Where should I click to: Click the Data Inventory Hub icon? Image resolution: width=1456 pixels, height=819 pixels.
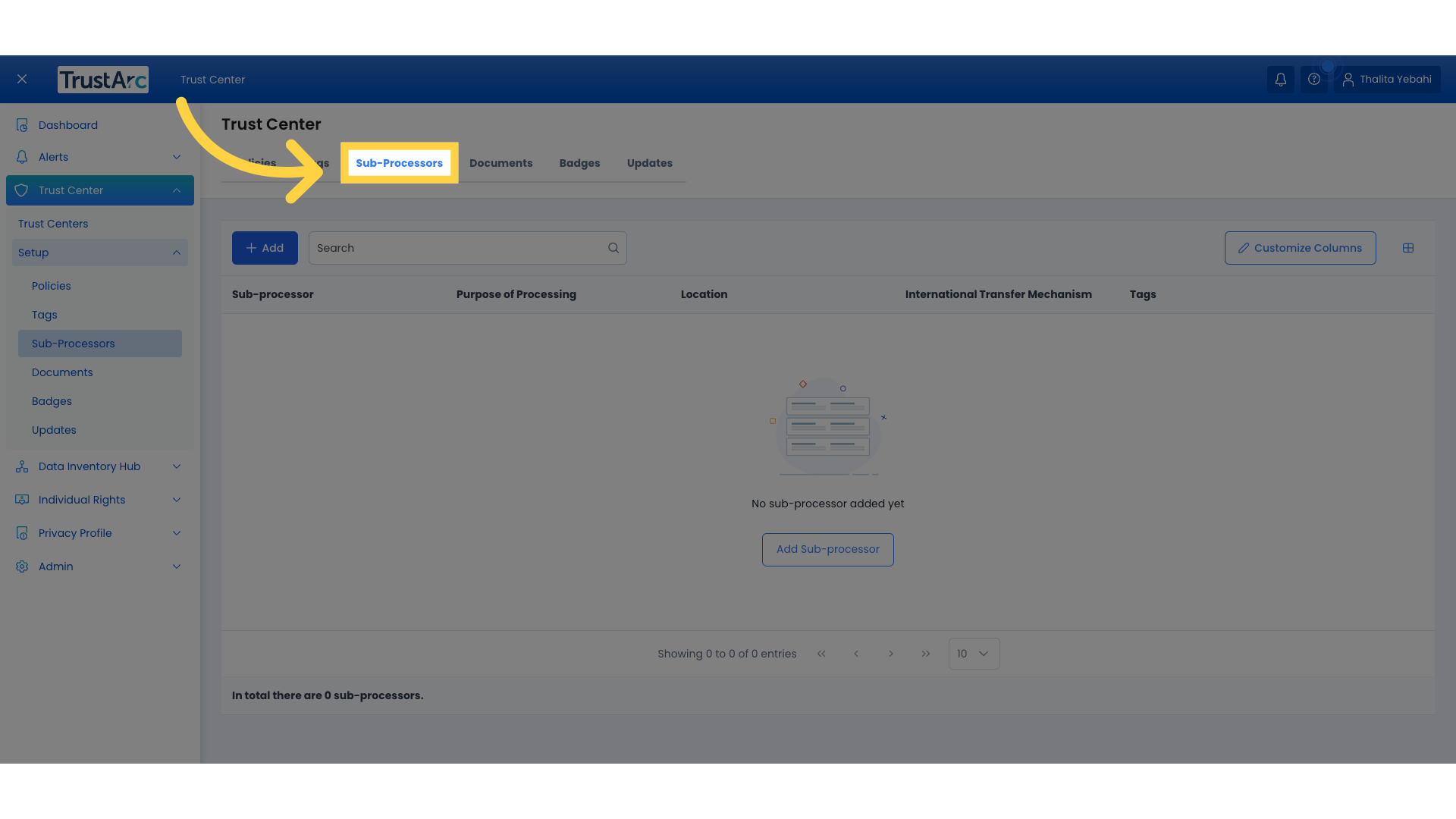click(x=22, y=466)
